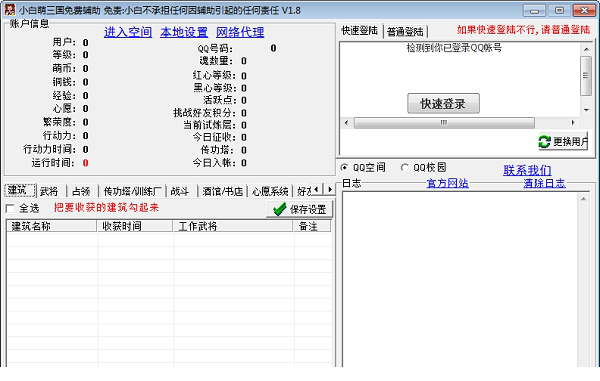Click the 快速登录 button

[x=443, y=103]
